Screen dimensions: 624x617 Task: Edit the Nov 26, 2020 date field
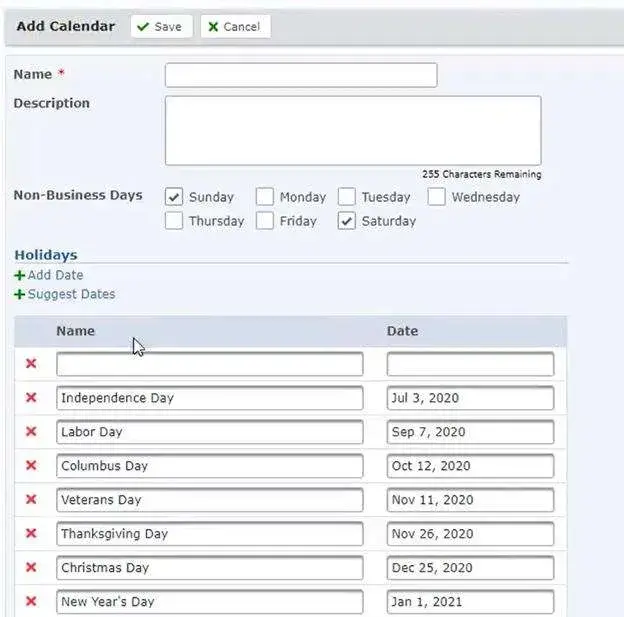click(x=470, y=534)
